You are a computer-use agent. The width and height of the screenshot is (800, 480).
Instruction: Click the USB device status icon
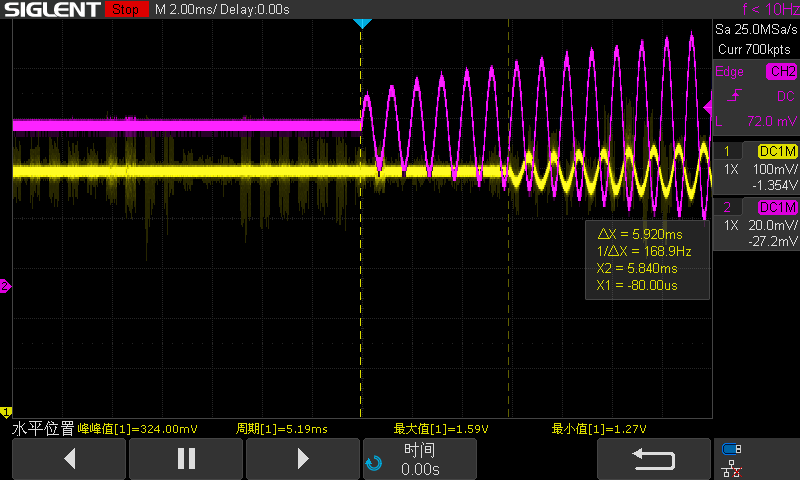(732, 449)
